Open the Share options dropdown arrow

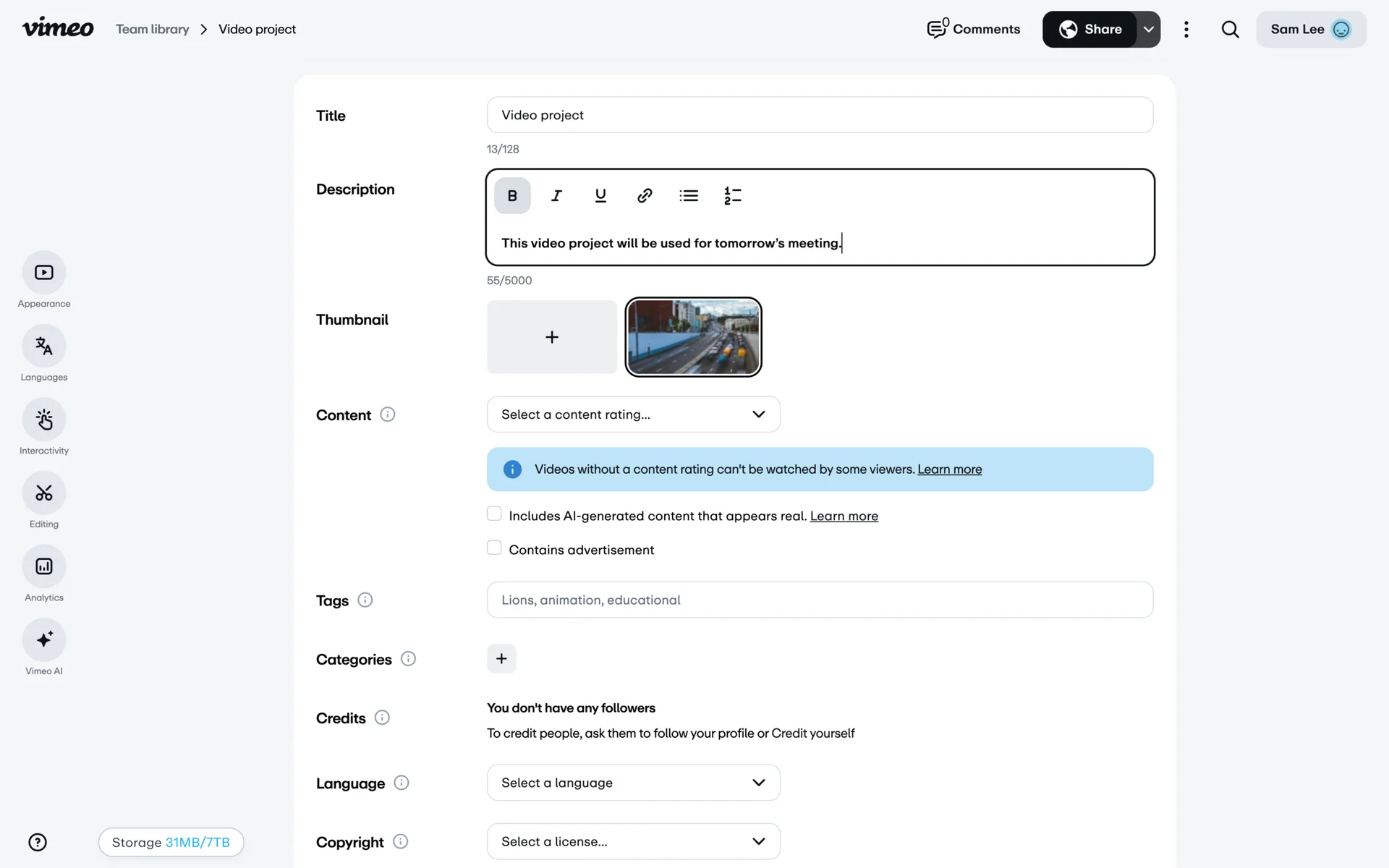[1148, 30]
